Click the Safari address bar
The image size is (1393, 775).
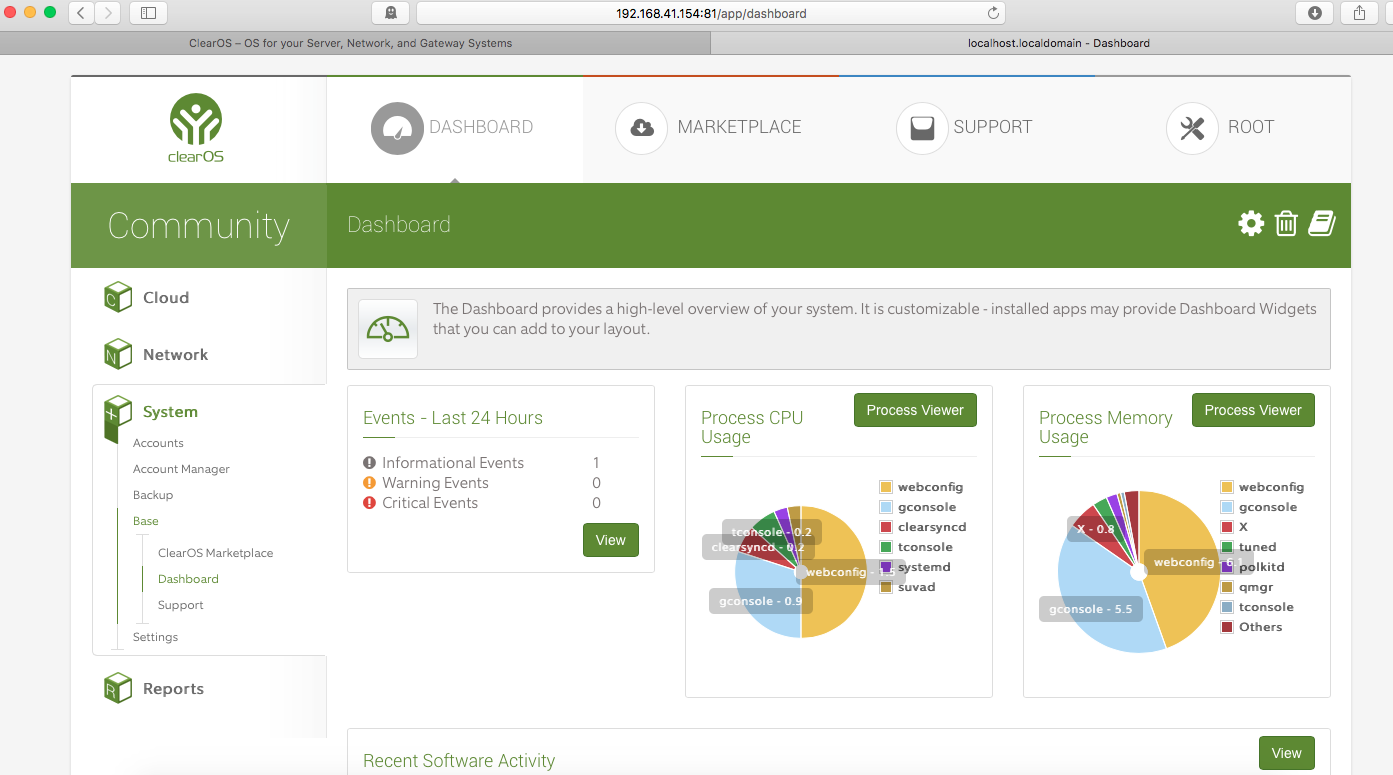click(x=711, y=13)
